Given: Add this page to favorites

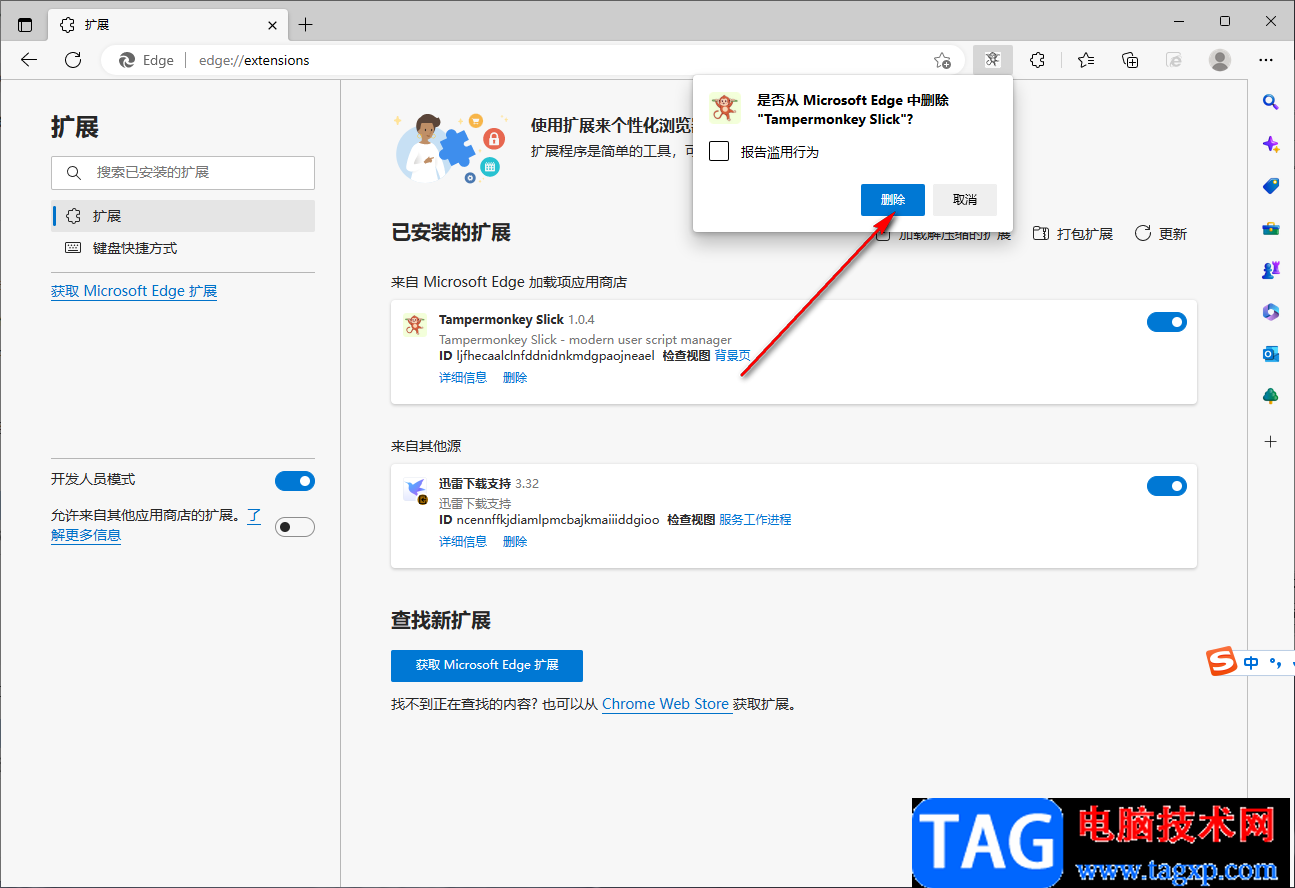Looking at the screenshot, I should tap(942, 60).
